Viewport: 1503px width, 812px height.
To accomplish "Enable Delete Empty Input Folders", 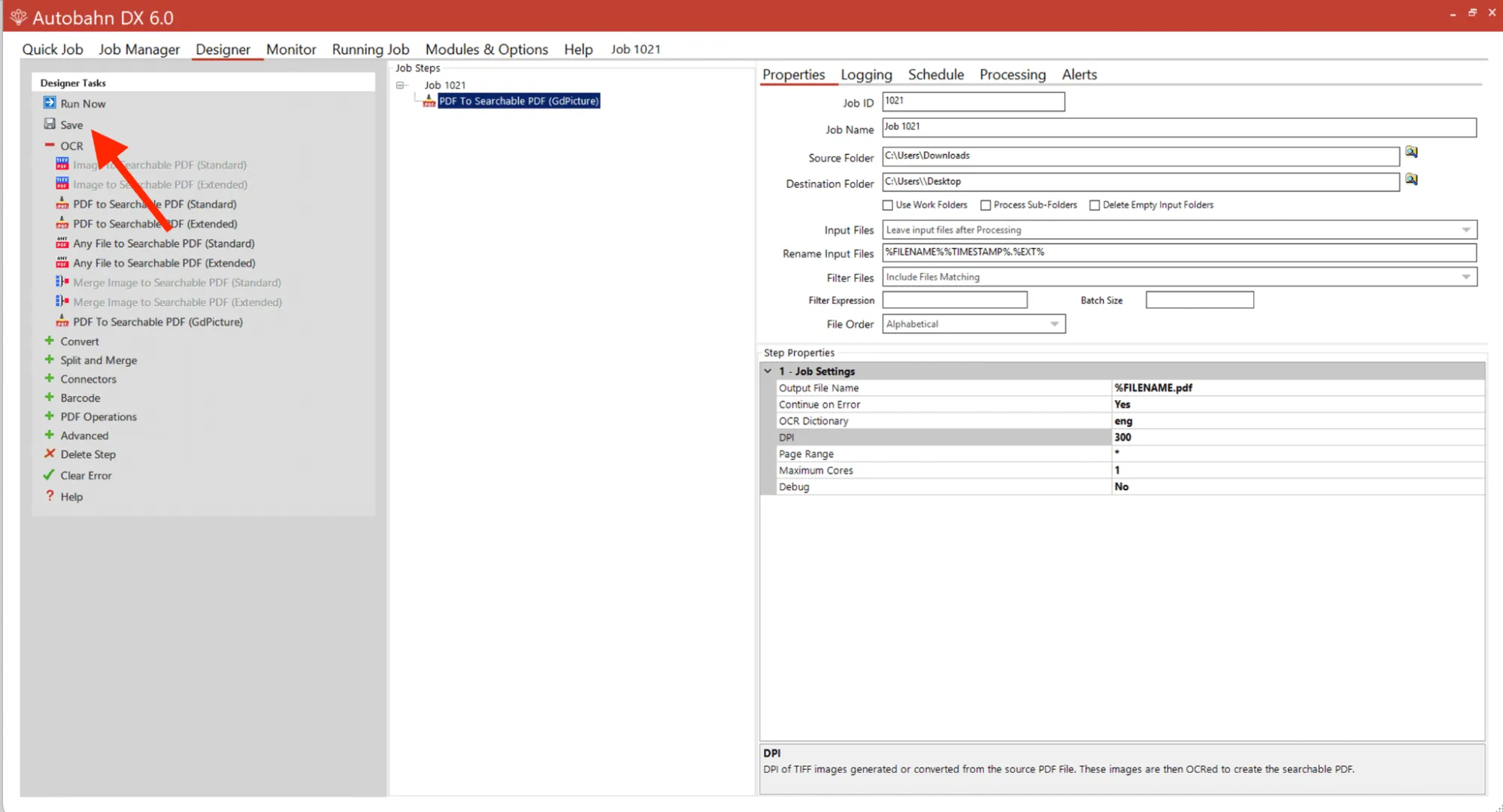I will [1095, 205].
